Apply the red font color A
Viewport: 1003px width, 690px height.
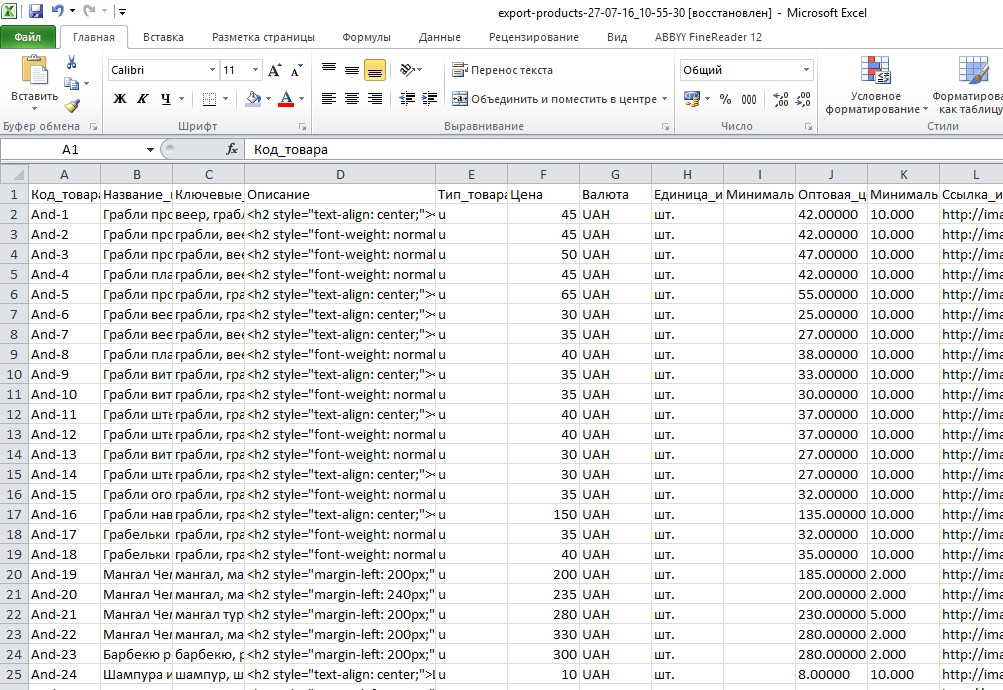(x=287, y=98)
